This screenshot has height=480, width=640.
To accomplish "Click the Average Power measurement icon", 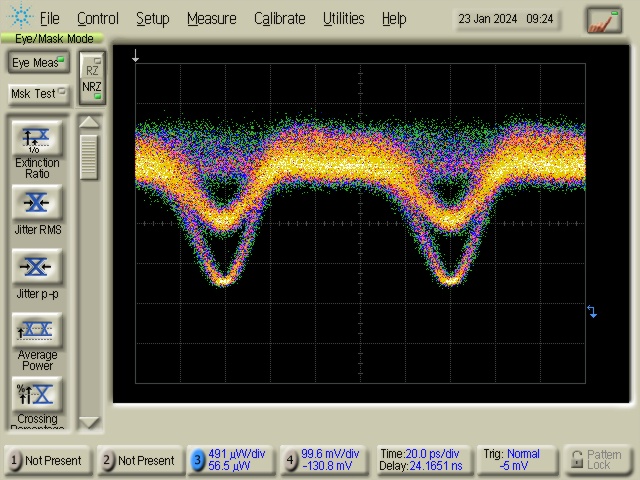I will tap(37, 330).
